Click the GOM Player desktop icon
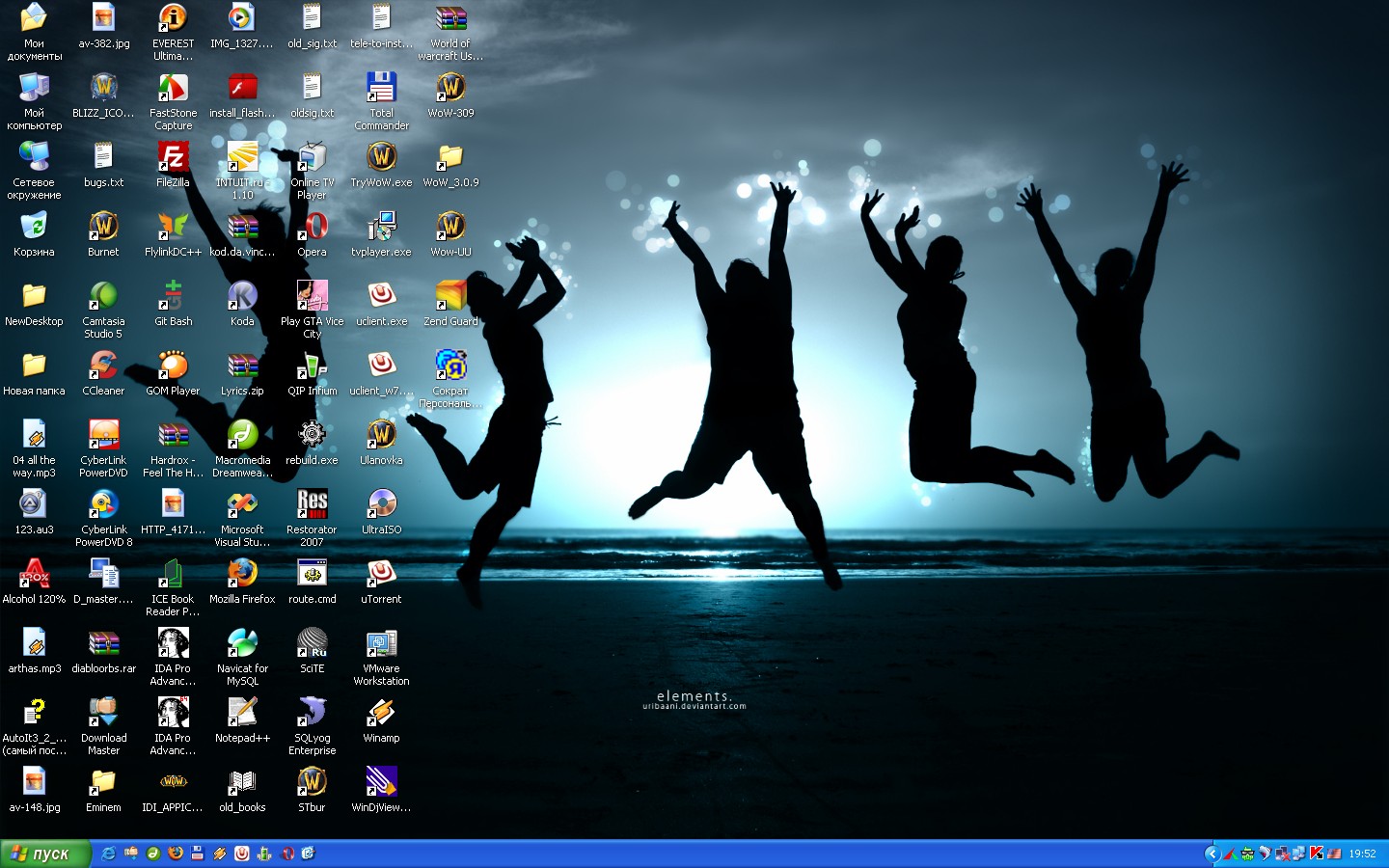 [x=173, y=366]
